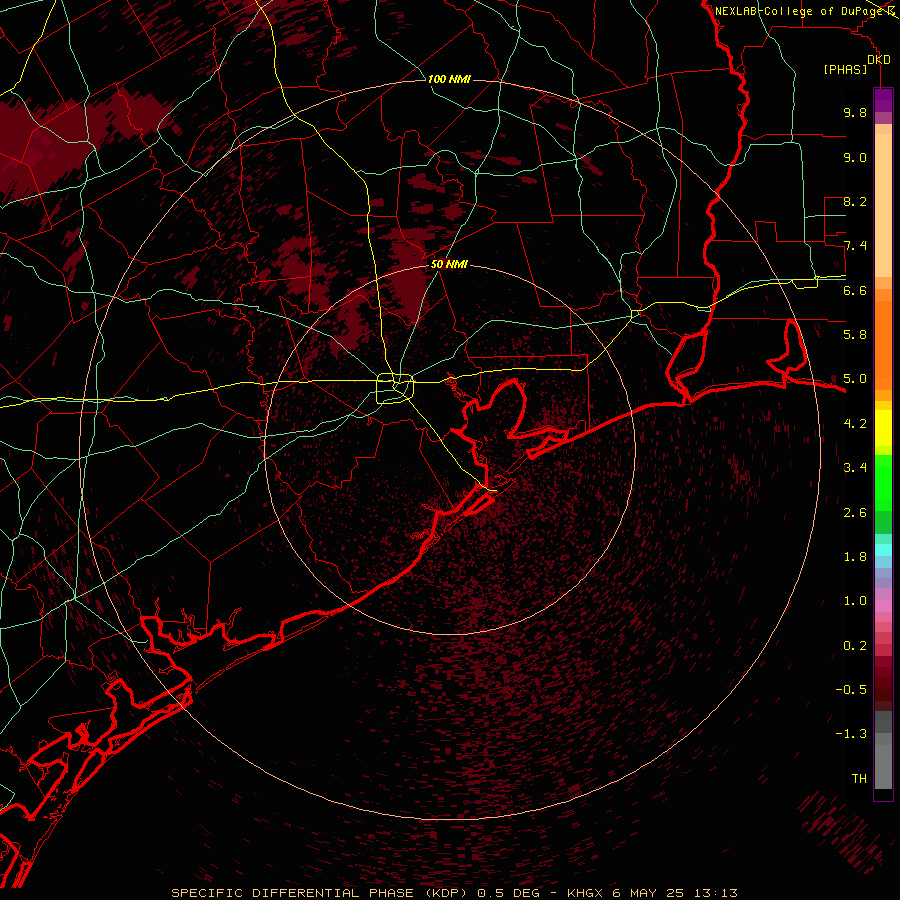Click the yellow Houston beltway loop on the map
900x900 pixels.
click(x=395, y=388)
